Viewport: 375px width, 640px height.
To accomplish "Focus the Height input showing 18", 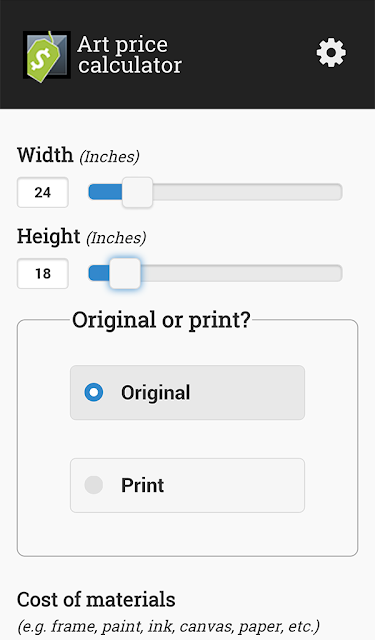I will coord(42,273).
